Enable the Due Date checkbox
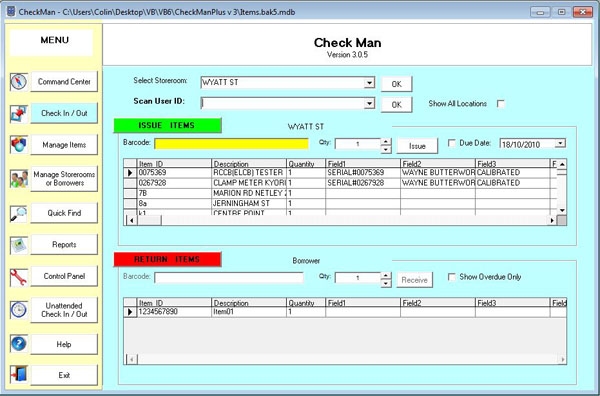 (452, 143)
